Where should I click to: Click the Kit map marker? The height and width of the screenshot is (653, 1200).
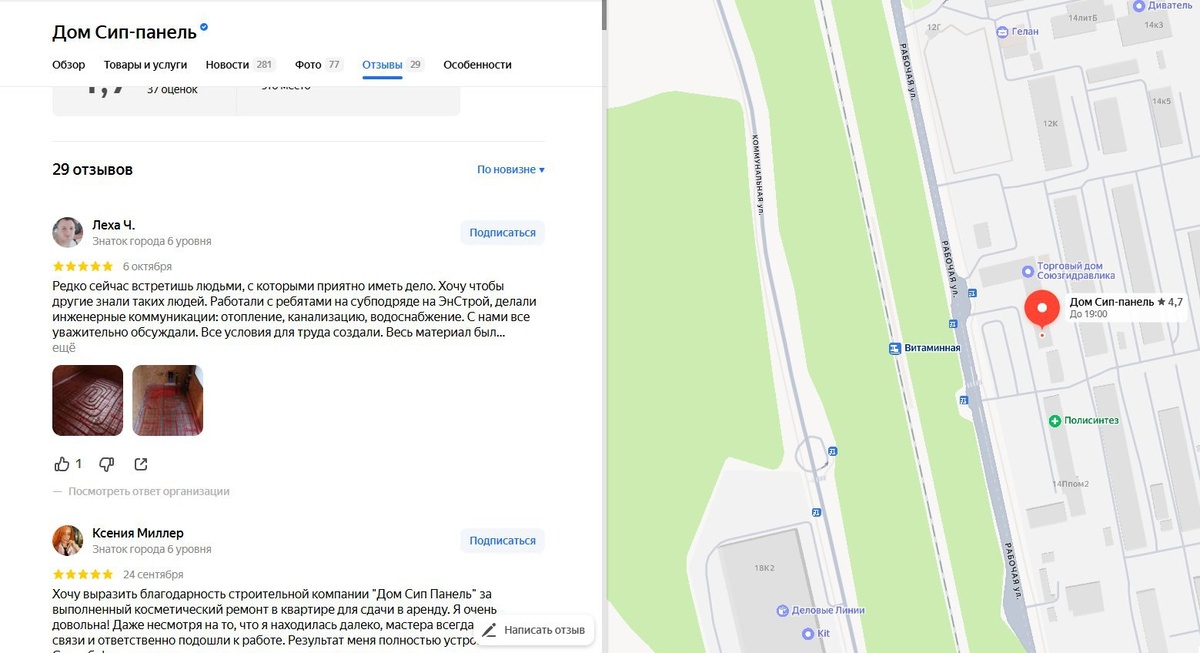click(808, 633)
